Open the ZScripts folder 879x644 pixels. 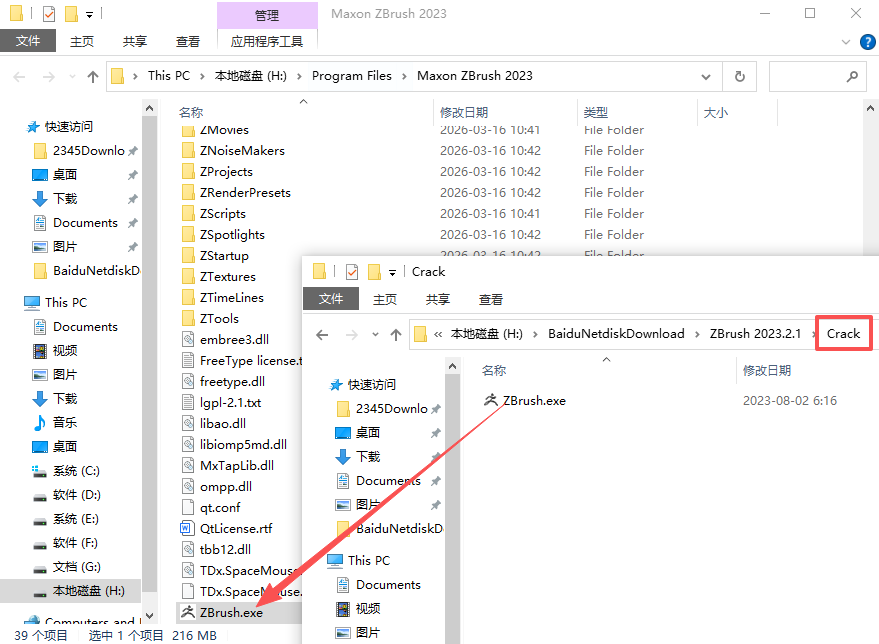[x=223, y=214]
